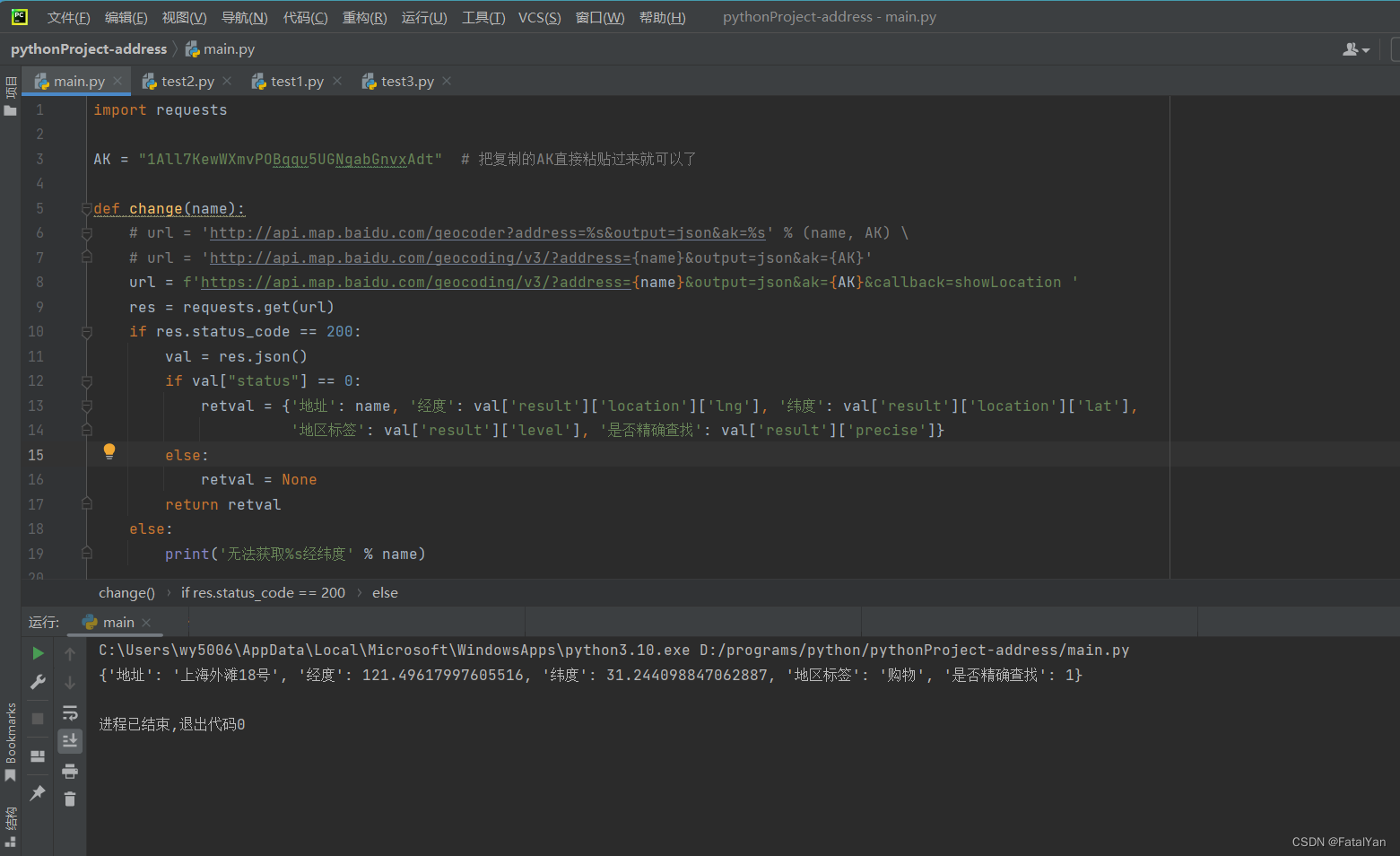Clear console with trash icon
This screenshot has height=856, width=1400.
click(x=70, y=799)
